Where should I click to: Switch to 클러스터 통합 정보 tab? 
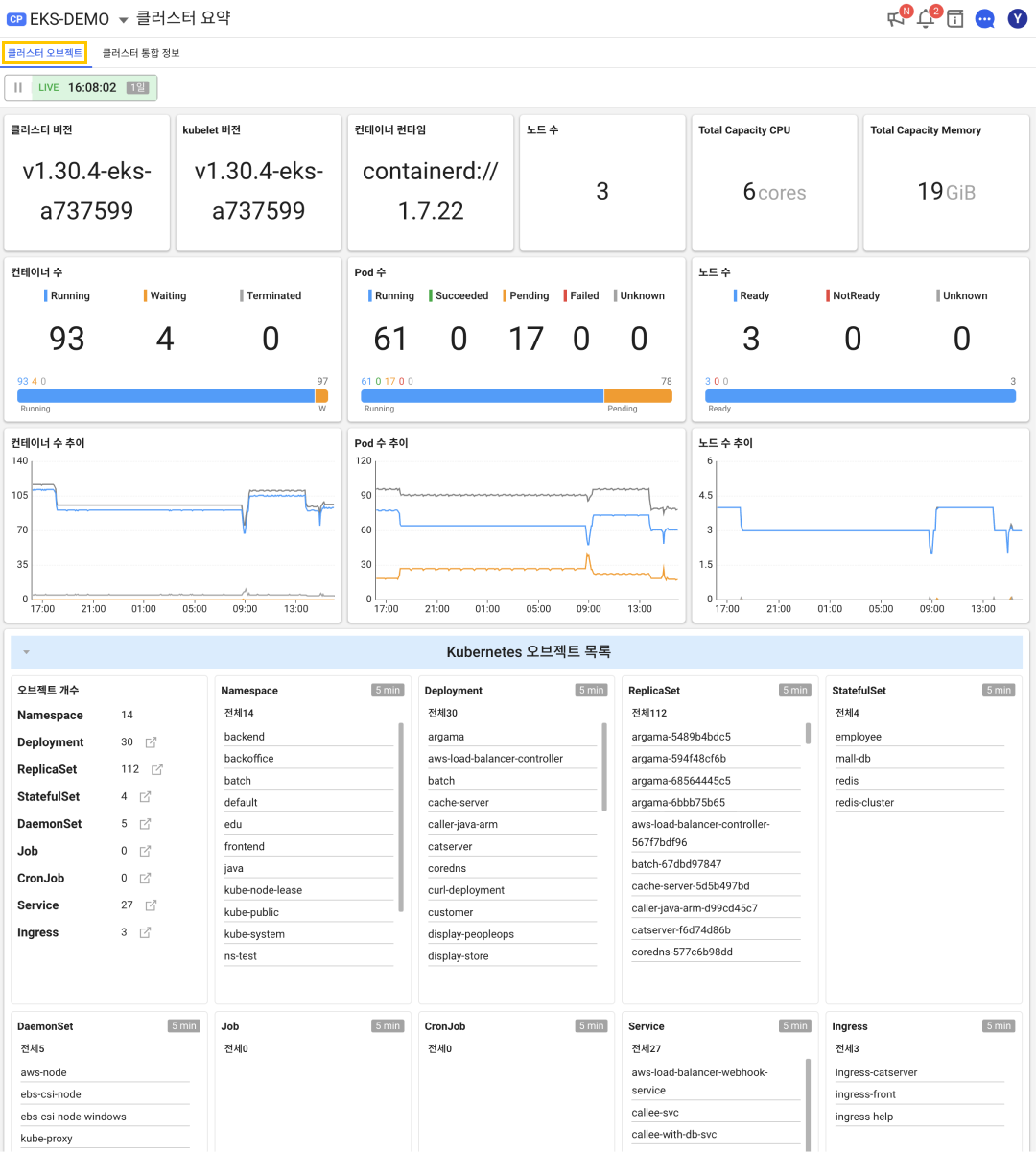(141, 53)
